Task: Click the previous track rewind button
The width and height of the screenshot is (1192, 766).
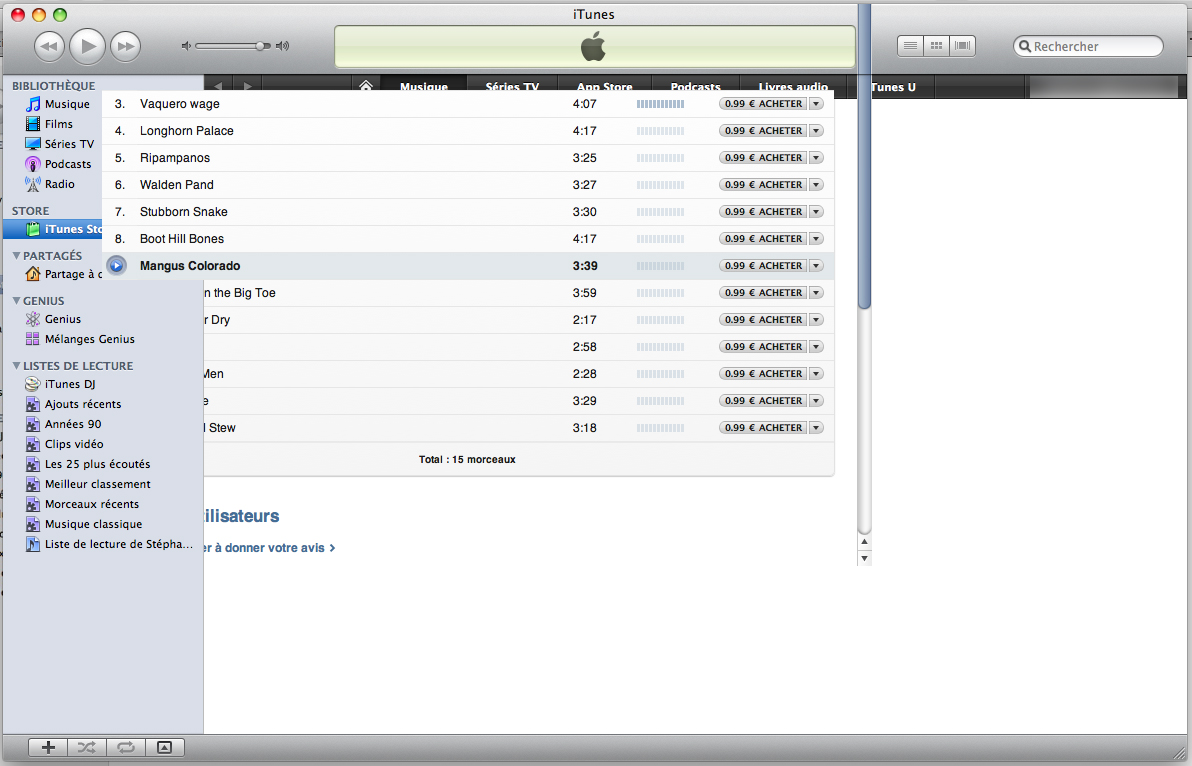Action: tap(49, 46)
